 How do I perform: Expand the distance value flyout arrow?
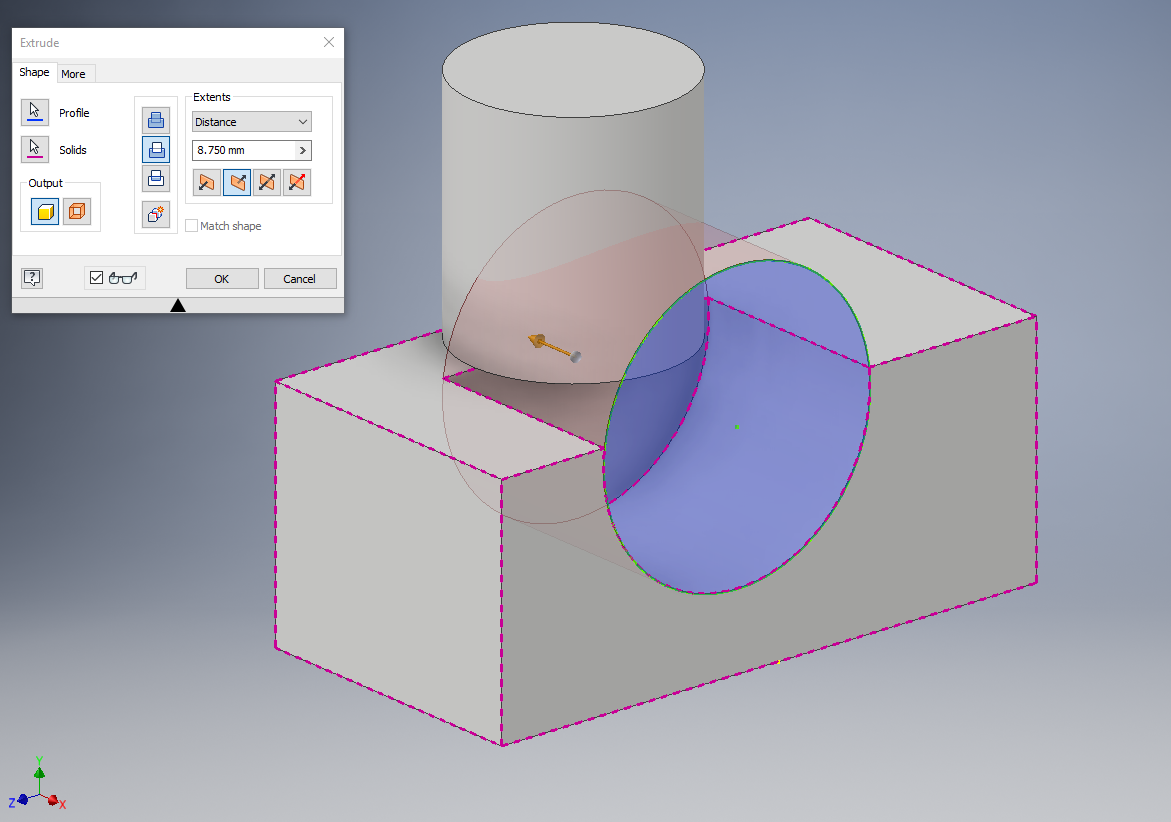pos(304,149)
